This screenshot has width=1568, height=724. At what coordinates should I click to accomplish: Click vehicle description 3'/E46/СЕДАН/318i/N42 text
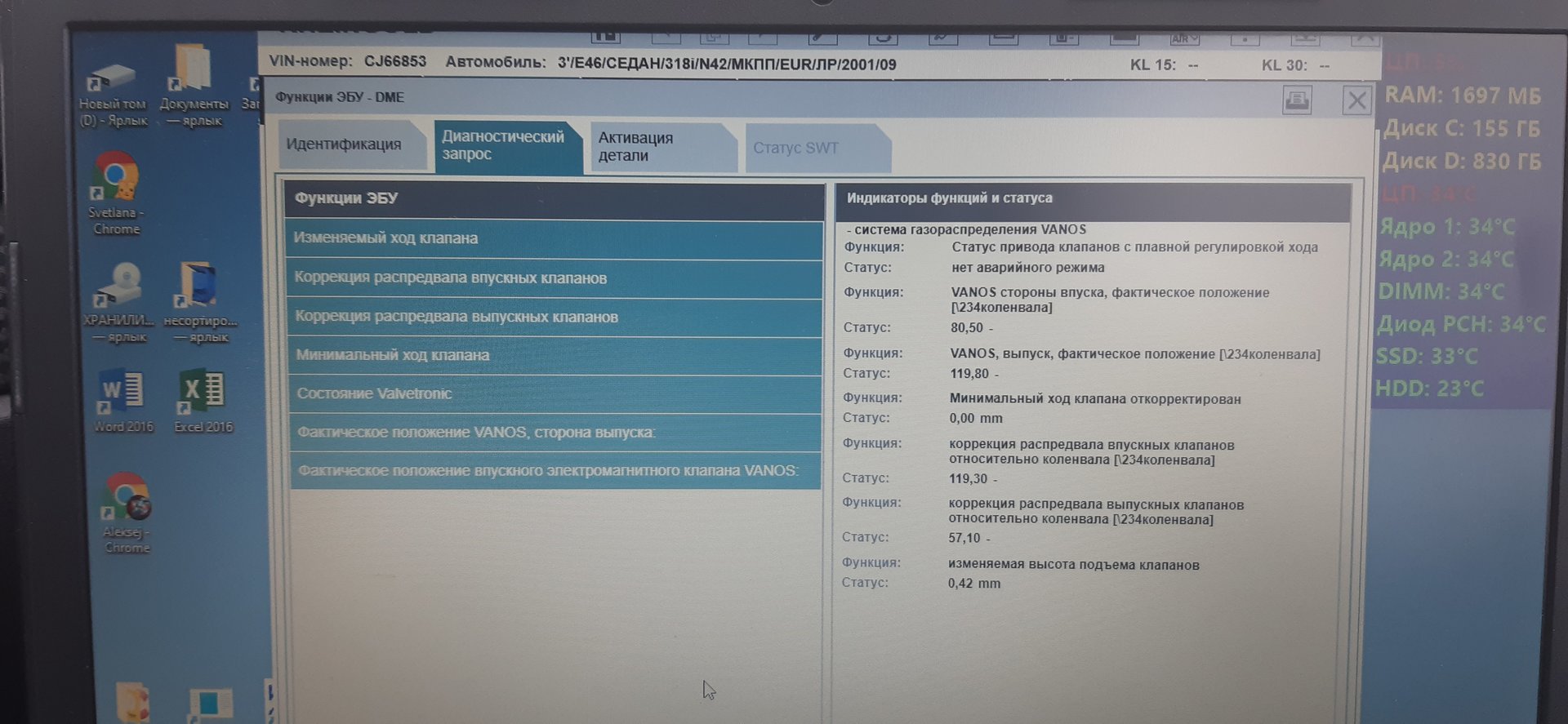[727, 64]
